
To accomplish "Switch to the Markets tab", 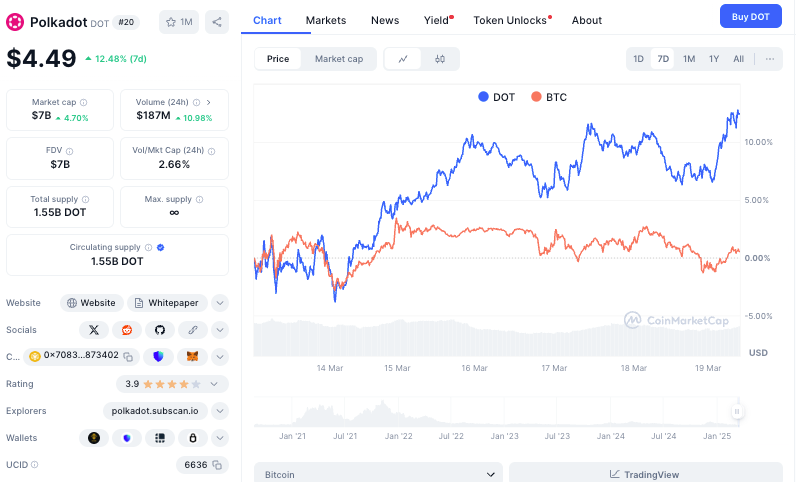I will coord(326,20).
